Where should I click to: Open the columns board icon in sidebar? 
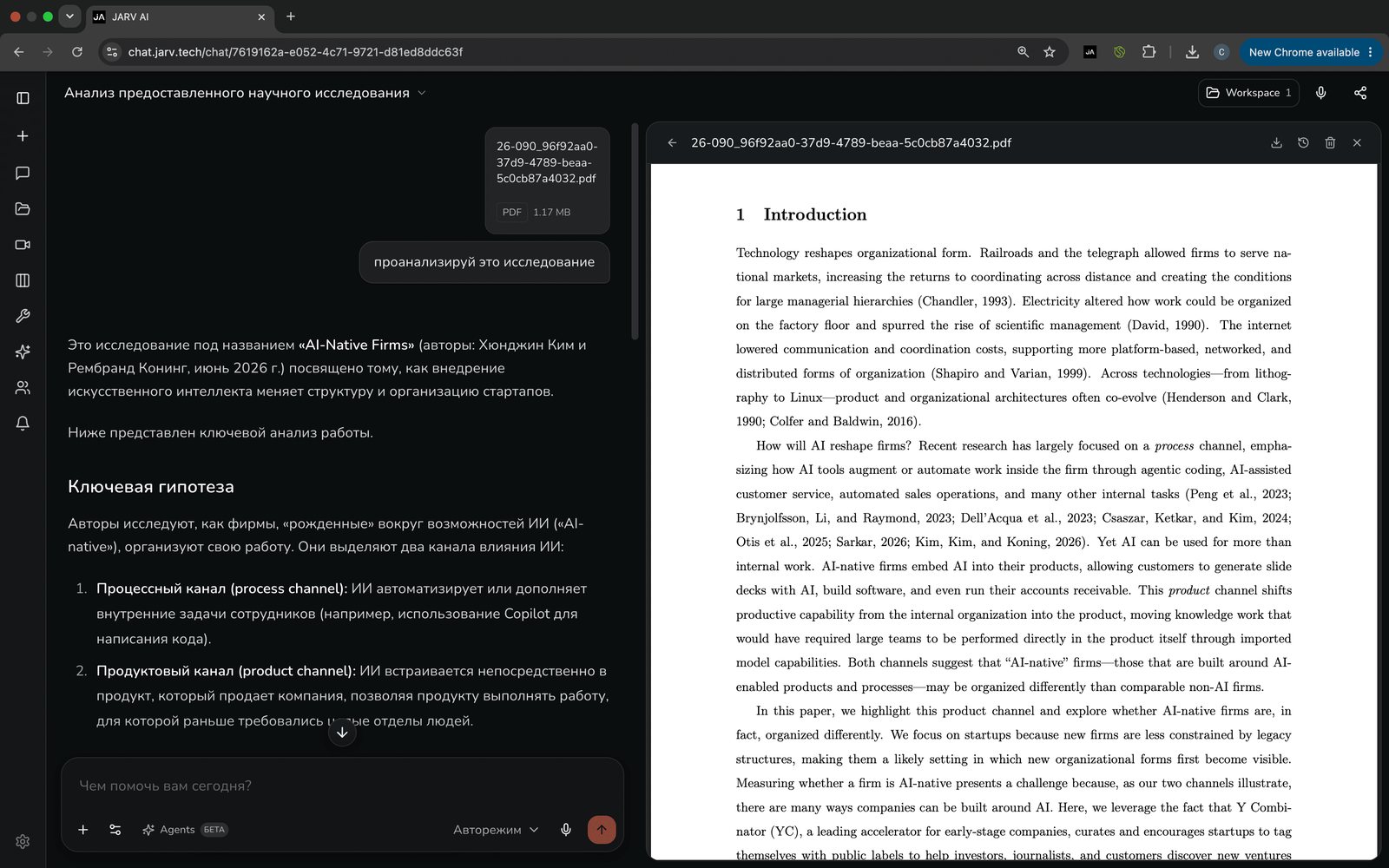[23, 280]
